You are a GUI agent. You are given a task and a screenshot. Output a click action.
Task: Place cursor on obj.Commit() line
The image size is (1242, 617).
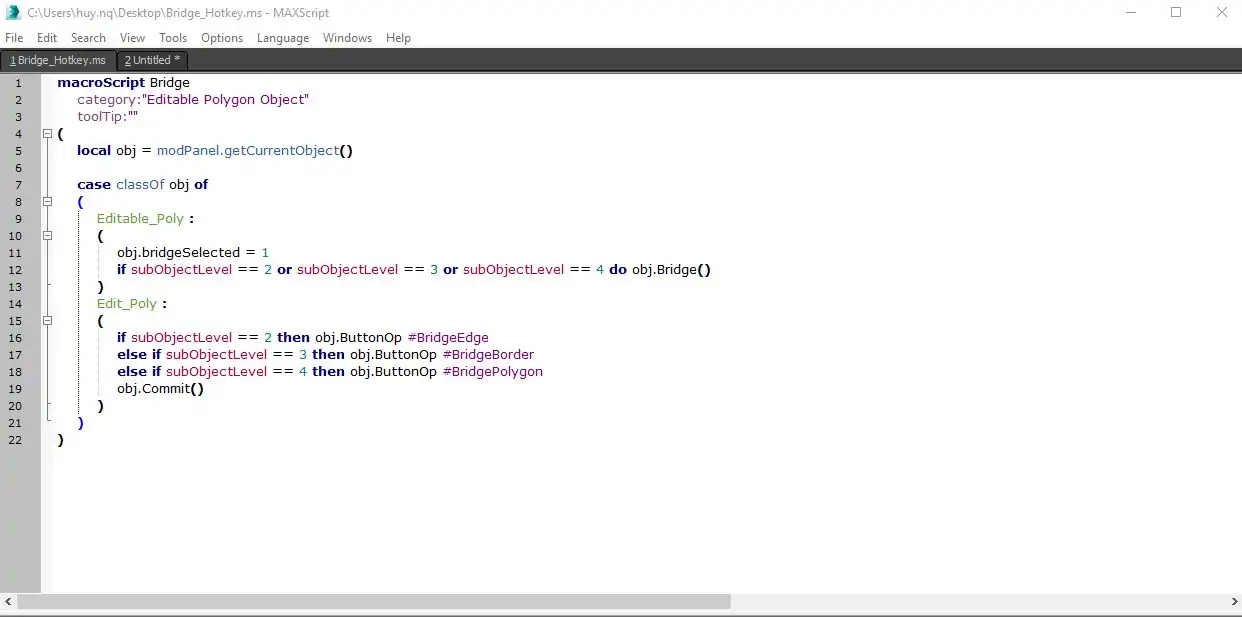pyautogui.click(x=160, y=389)
